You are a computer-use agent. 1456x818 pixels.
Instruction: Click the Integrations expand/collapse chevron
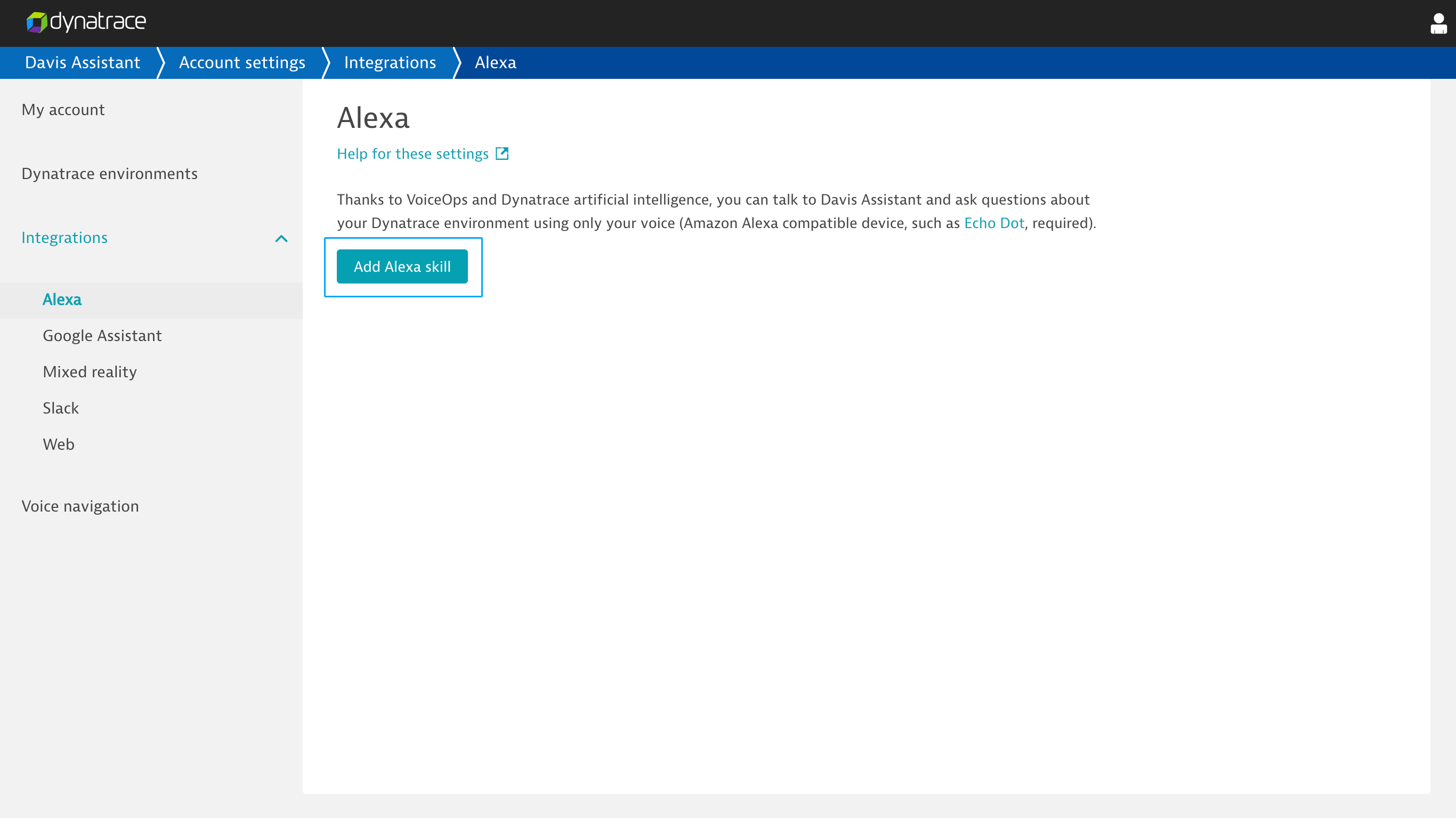point(281,238)
